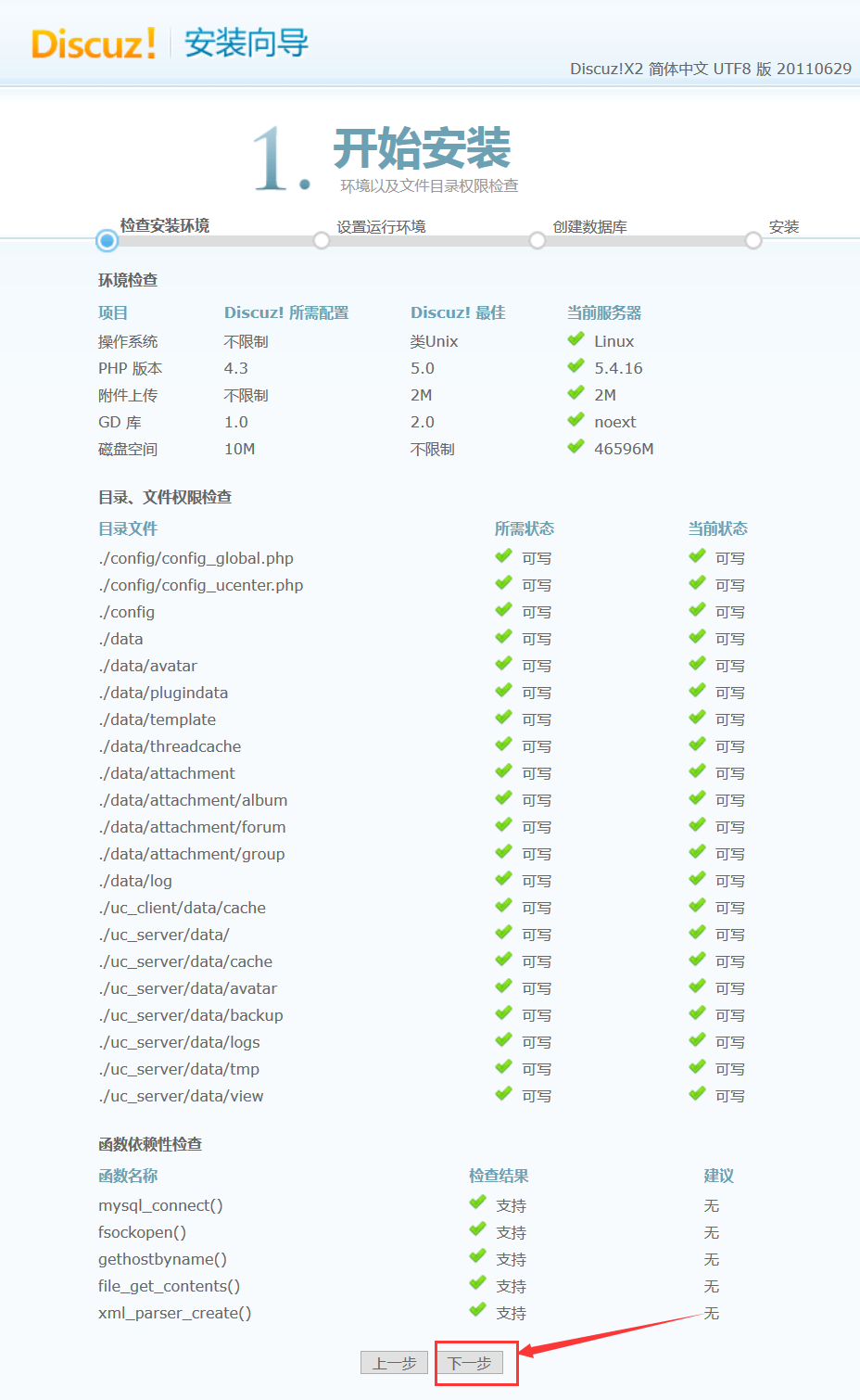Click the 当前服务器 column header
The width and height of the screenshot is (860, 1400).
604,312
